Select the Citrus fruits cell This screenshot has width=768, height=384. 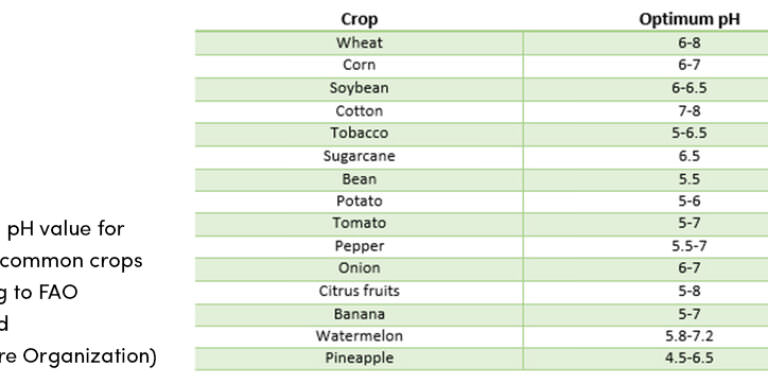359,291
